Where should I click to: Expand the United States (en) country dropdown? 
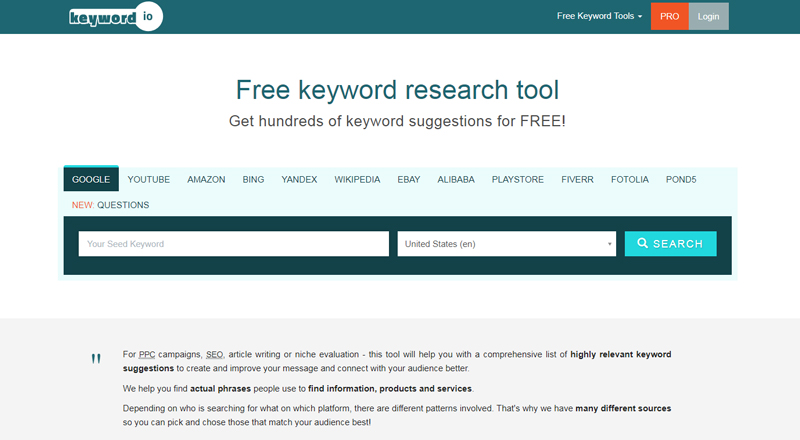click(x=507, y=244)
